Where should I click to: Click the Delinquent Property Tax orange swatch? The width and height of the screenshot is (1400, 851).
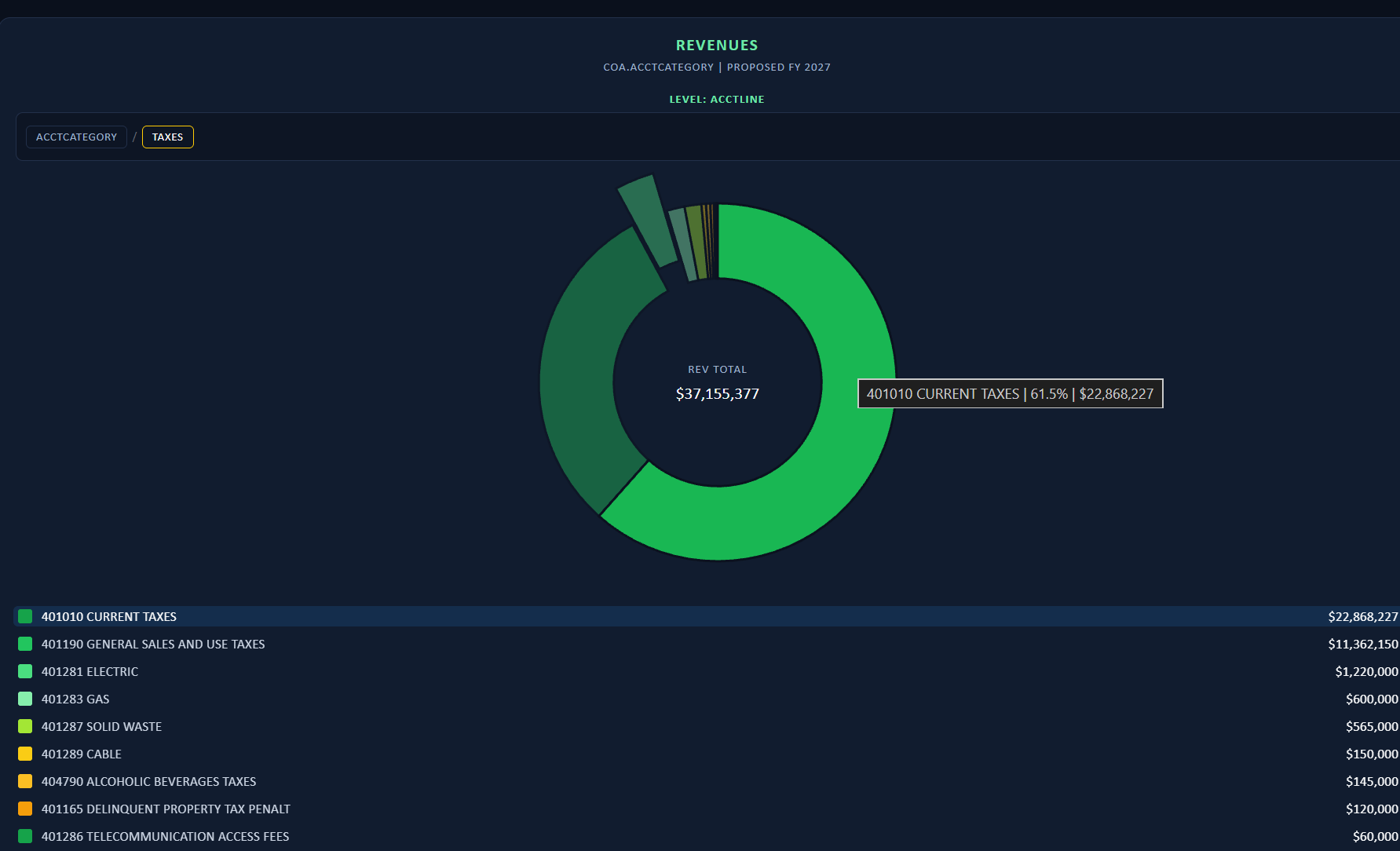click(25, 809)
